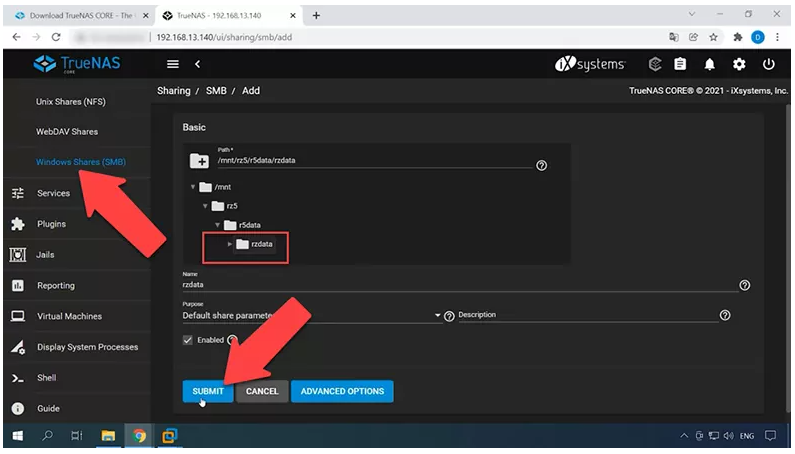Open WebDAV Shares in the sidebar
Viewport: 795px width, 454px height.
(67, 131)
